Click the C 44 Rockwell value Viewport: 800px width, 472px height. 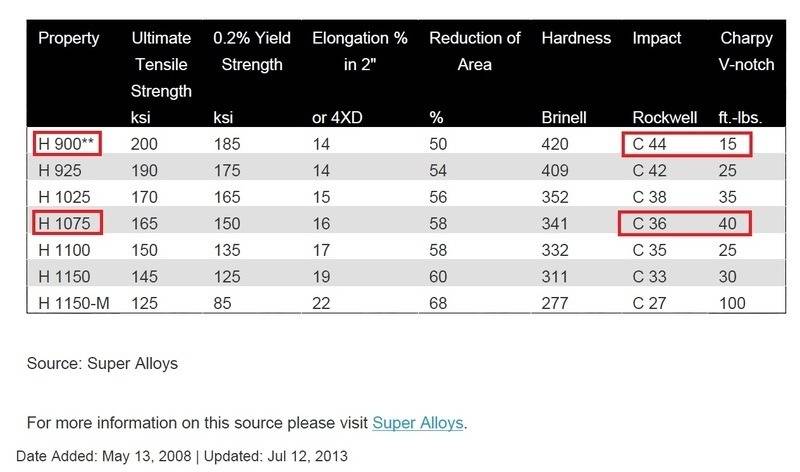coord(650,144)
